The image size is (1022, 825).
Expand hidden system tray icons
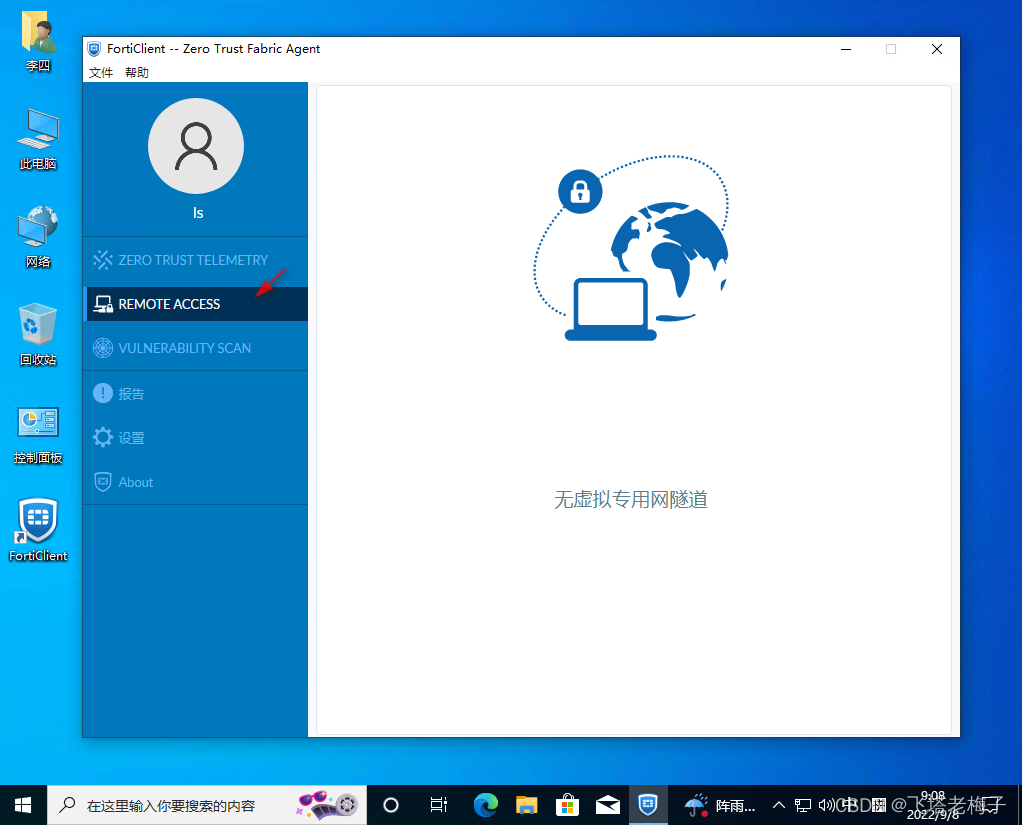778,805
